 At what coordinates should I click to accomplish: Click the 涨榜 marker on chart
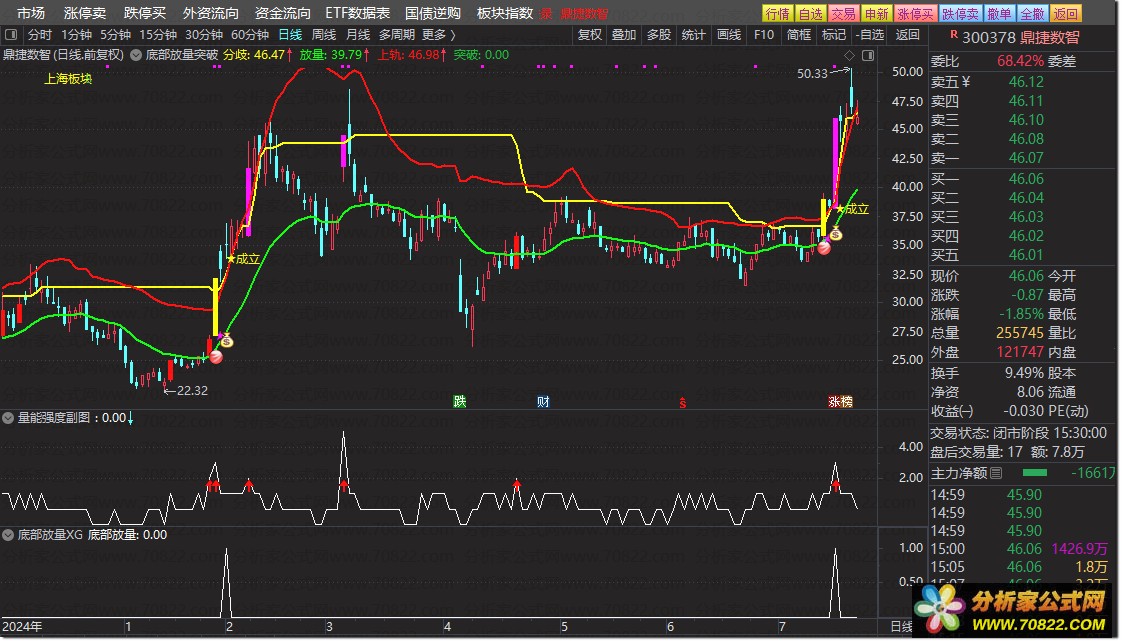pyautogui.click(x=840, y=401)
